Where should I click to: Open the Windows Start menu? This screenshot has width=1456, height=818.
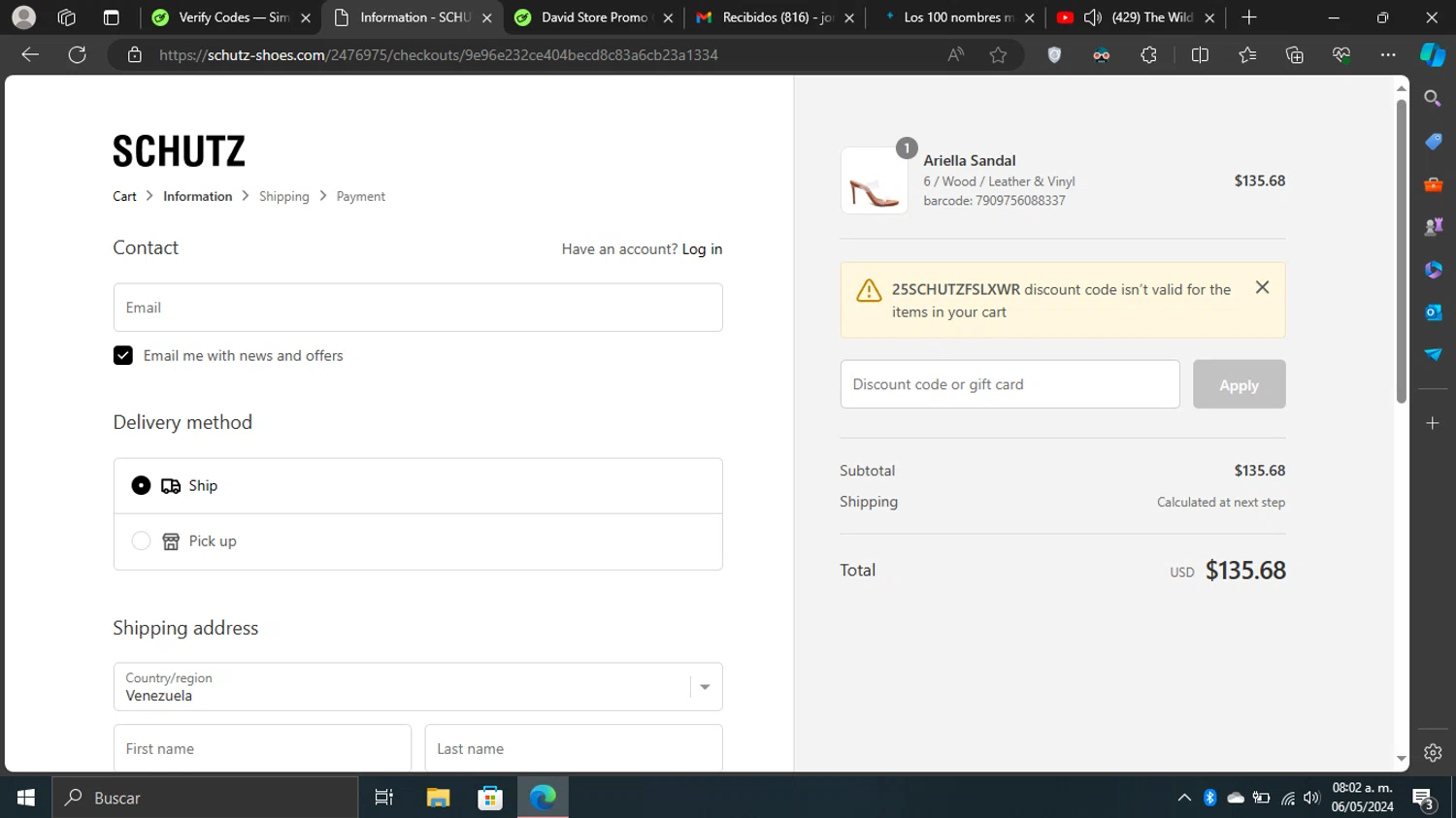[26, 798]
